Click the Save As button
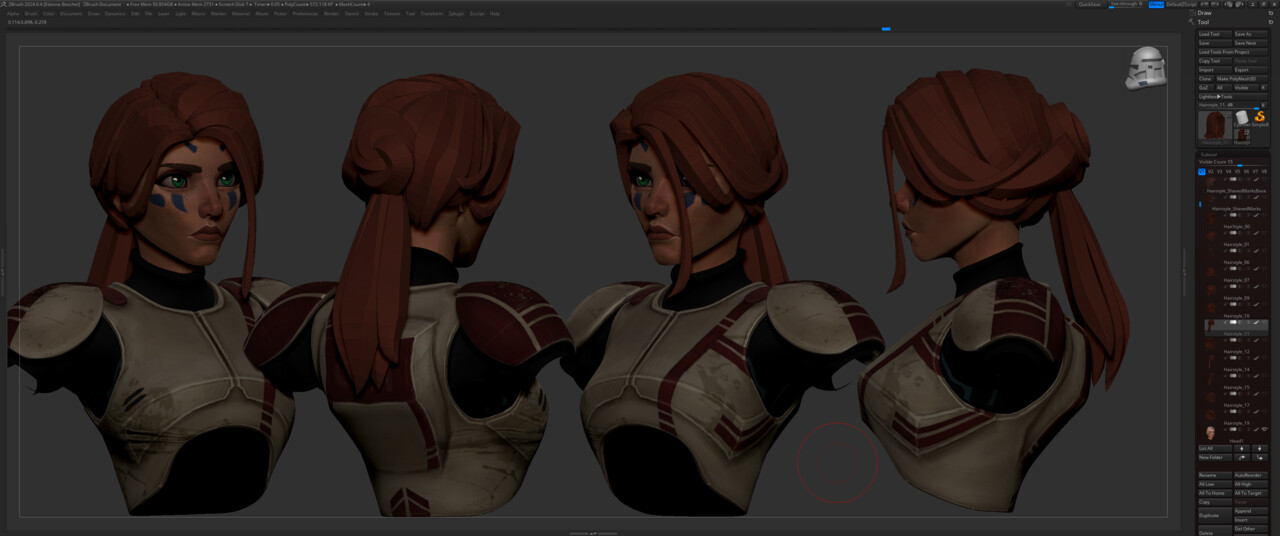 [1250, 34]
